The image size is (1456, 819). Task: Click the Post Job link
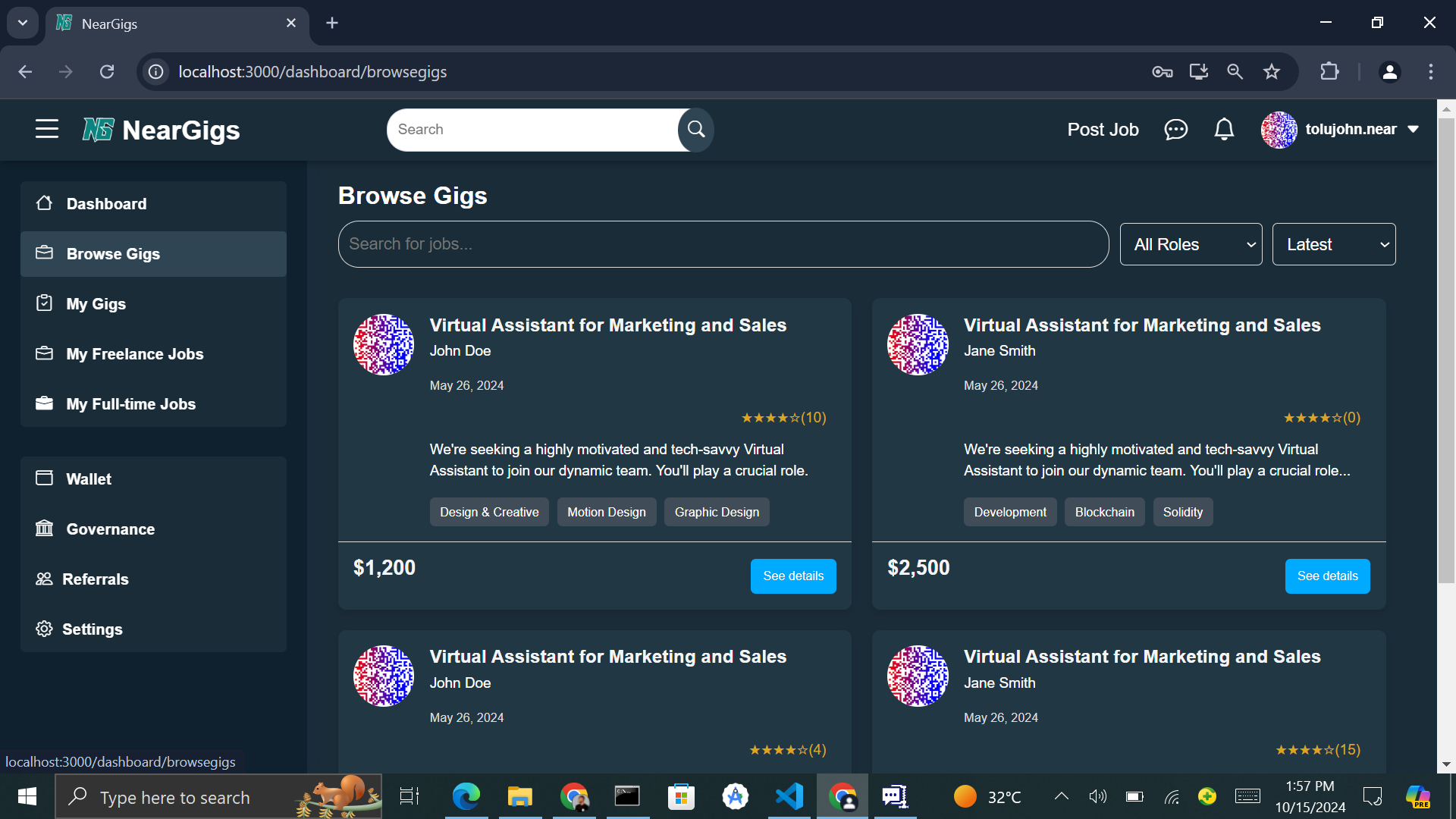click(1103, 130)
